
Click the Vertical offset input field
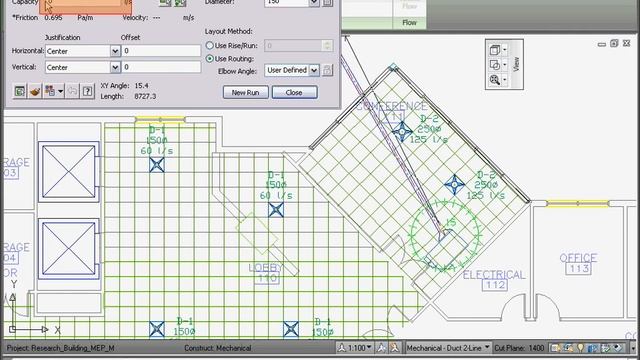161,67
